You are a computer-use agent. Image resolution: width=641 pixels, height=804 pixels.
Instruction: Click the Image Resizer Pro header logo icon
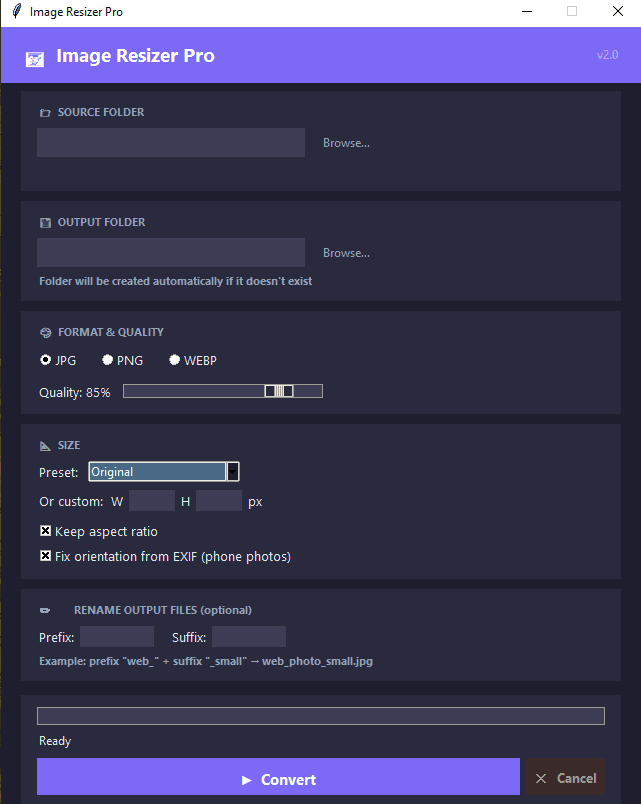pos(35,59)
